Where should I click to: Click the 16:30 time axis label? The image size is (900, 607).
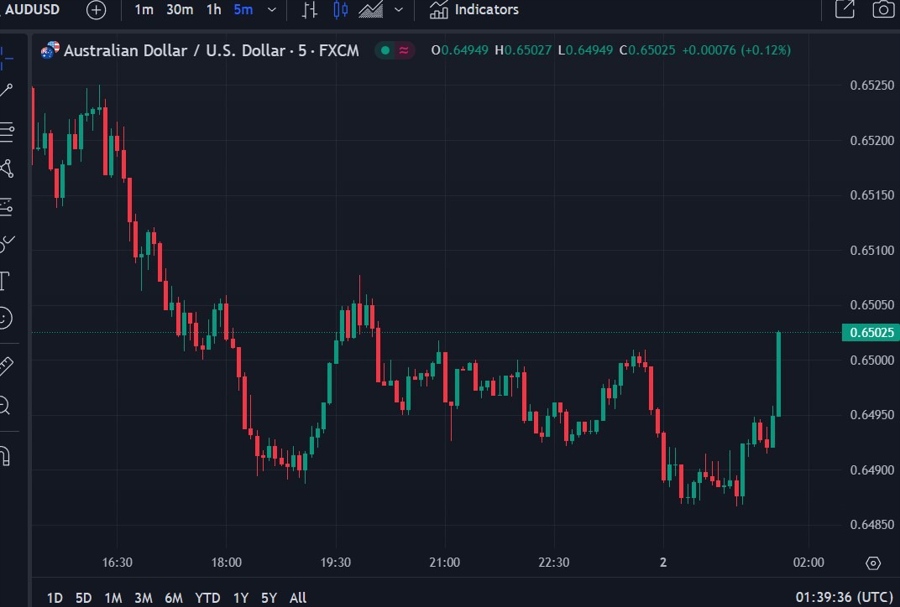[117, 562]
